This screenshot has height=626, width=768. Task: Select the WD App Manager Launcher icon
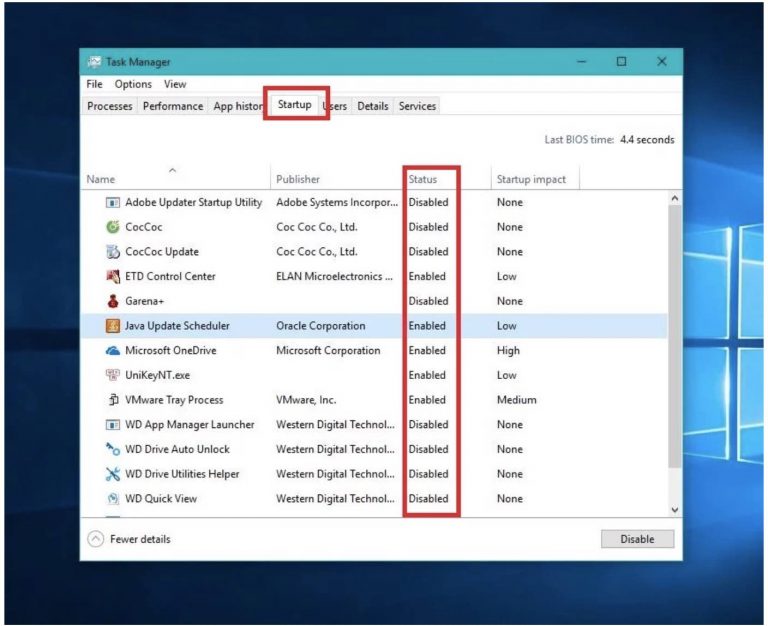coord(113,425)
